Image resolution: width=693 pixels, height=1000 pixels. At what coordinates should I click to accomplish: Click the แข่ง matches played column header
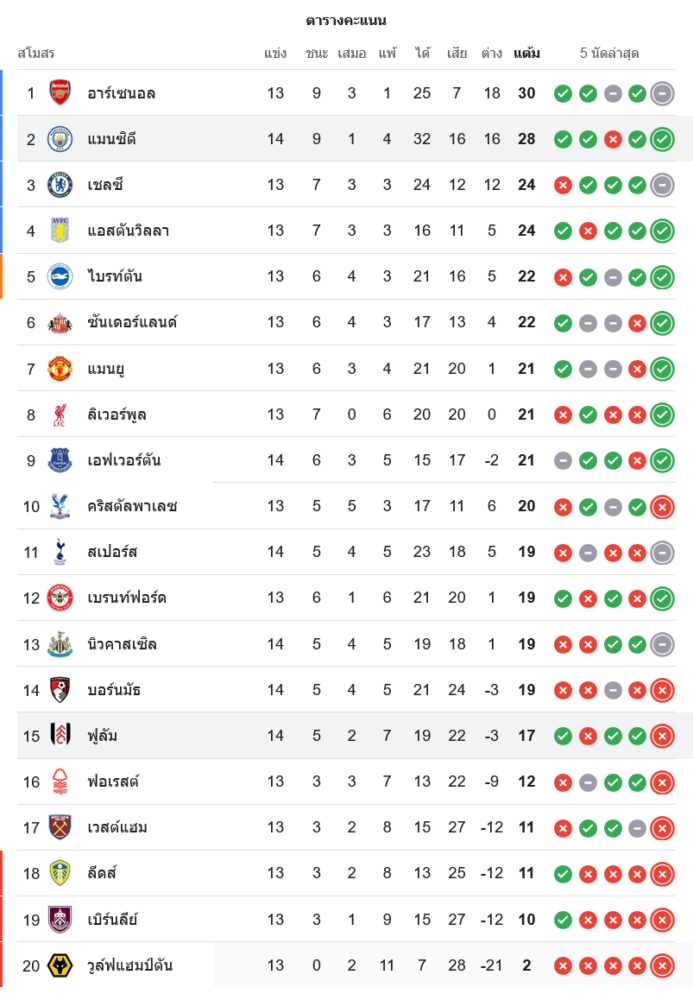(x=276, y=53)
